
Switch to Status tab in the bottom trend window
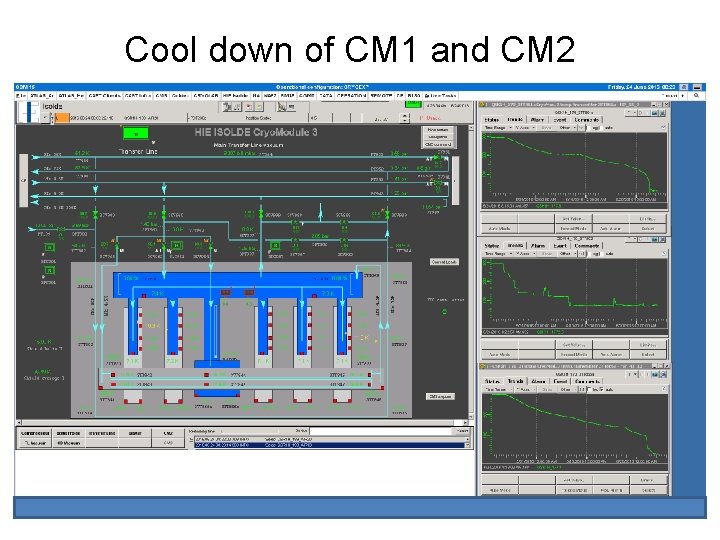pyautogui.click(x=492, y=382)
